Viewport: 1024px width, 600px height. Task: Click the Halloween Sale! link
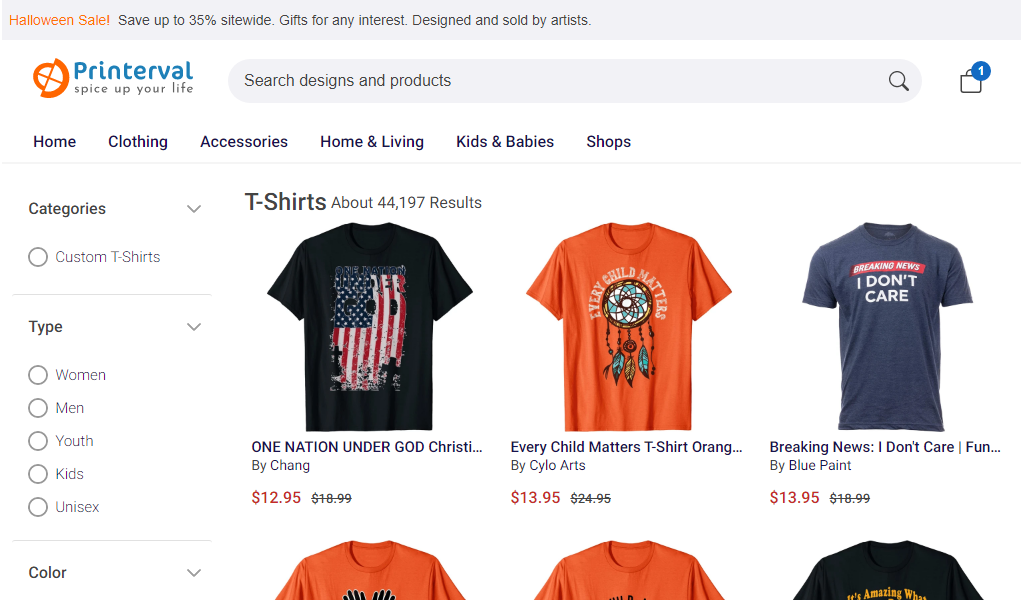click(59, 20)
